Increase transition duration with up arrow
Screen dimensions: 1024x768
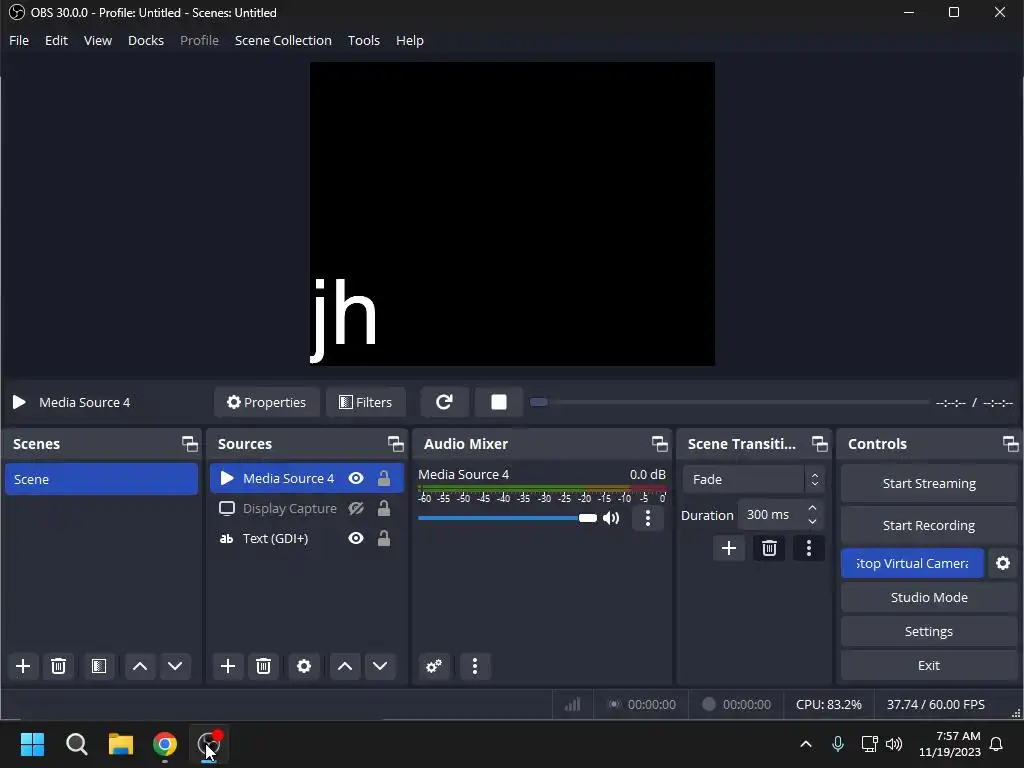[x=812, y=508]
